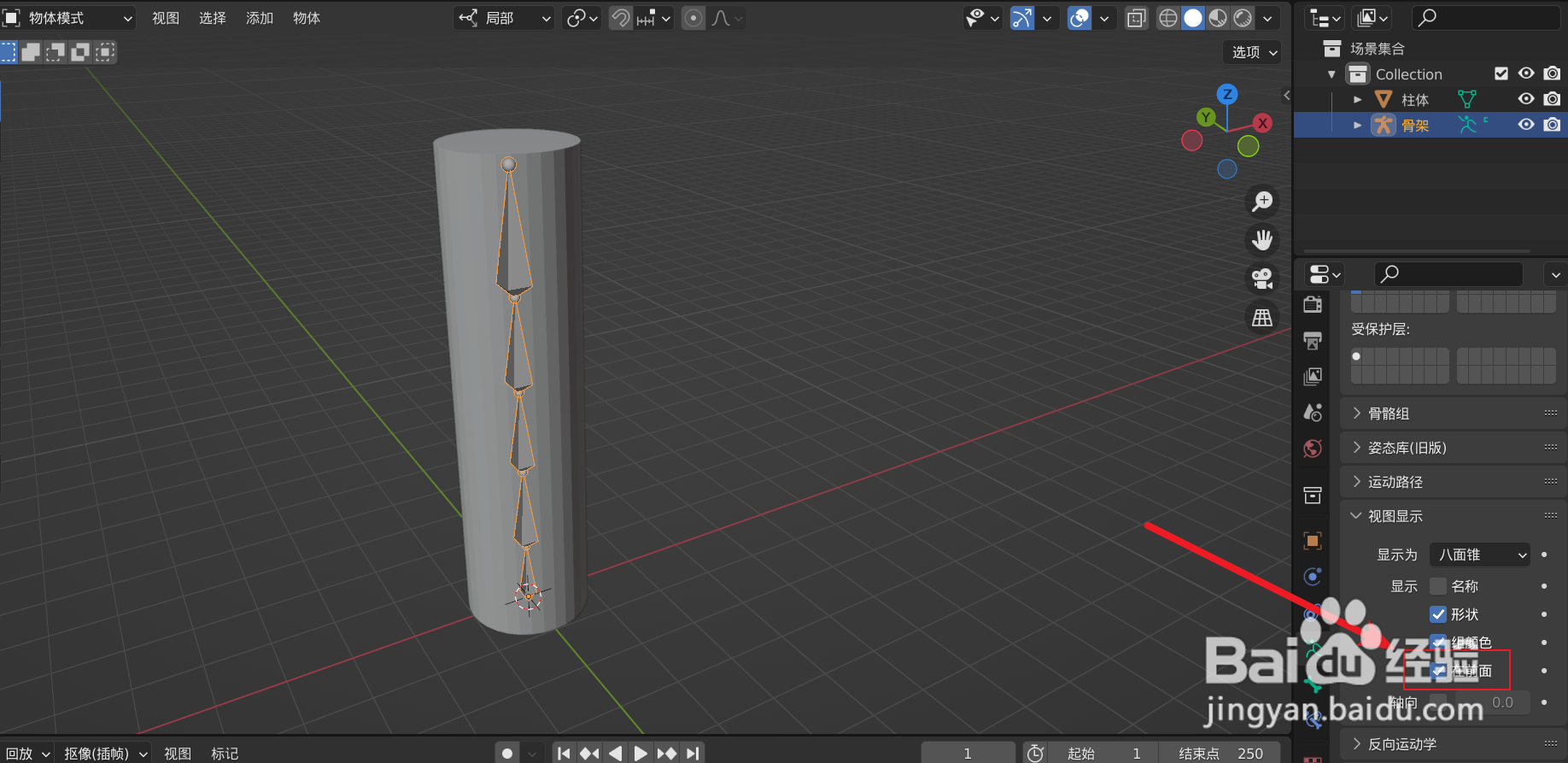1568x763 pixels.
Task: Toggle 名称 display checkbox
Action: (x=1438, y=586)
